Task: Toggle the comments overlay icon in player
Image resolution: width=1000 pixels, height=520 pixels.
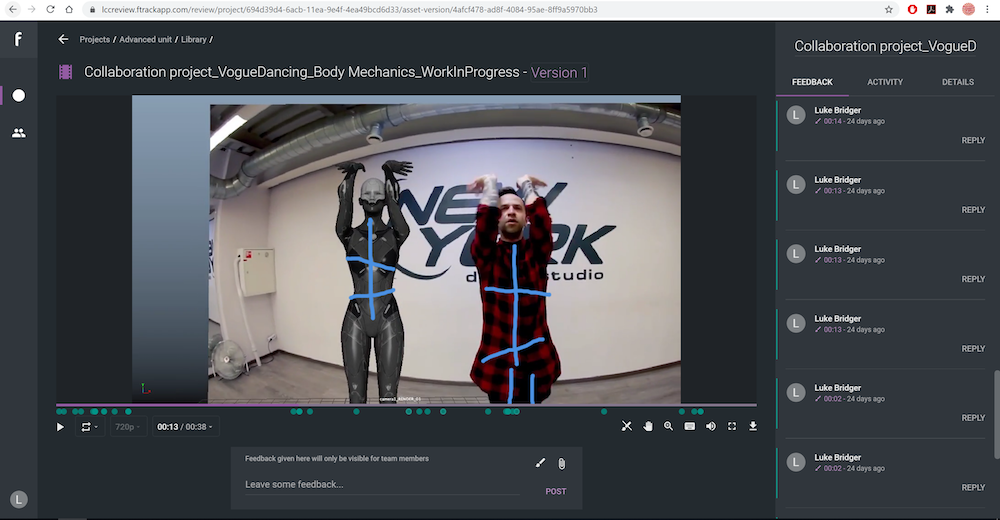Action: coord(689,426)
